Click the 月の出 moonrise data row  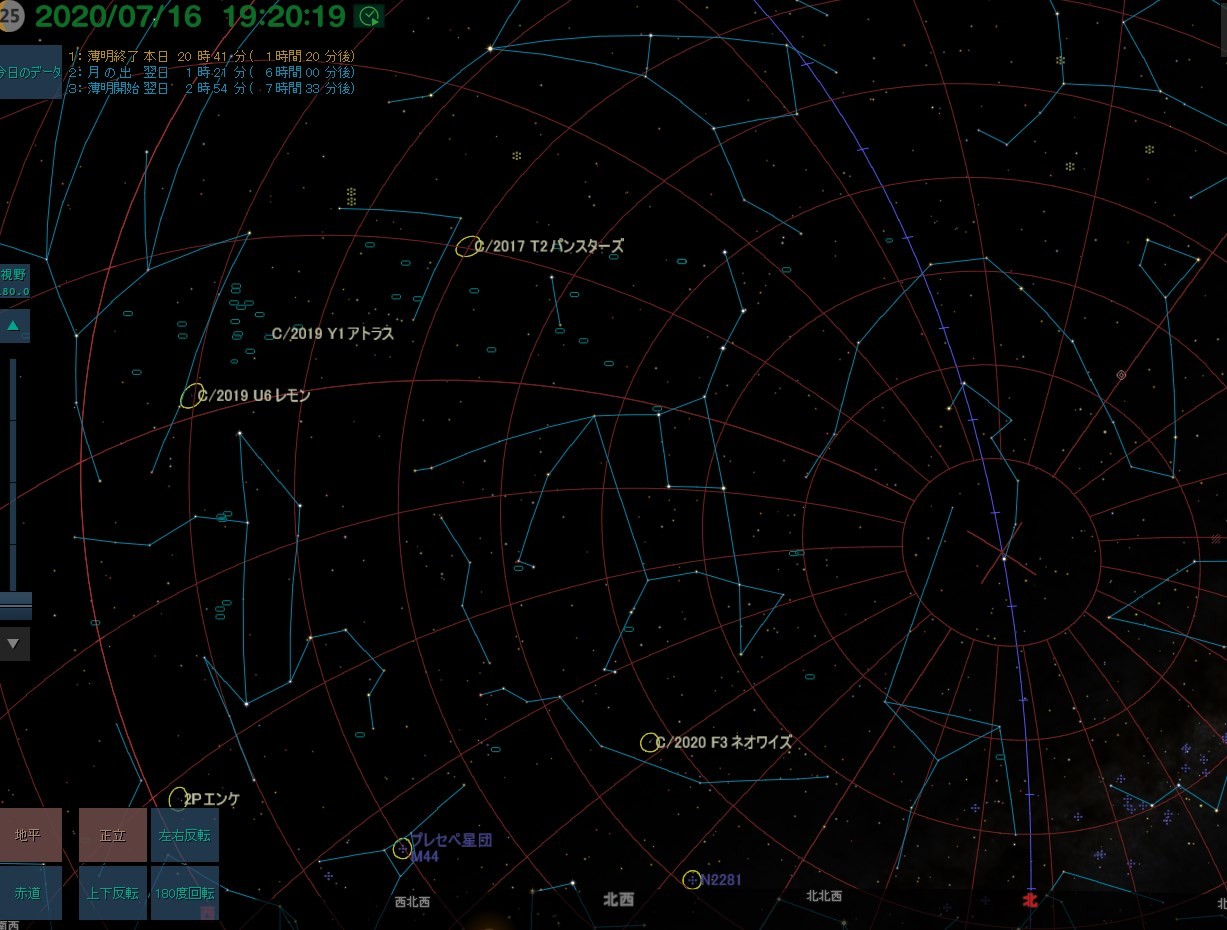point(211,72)
